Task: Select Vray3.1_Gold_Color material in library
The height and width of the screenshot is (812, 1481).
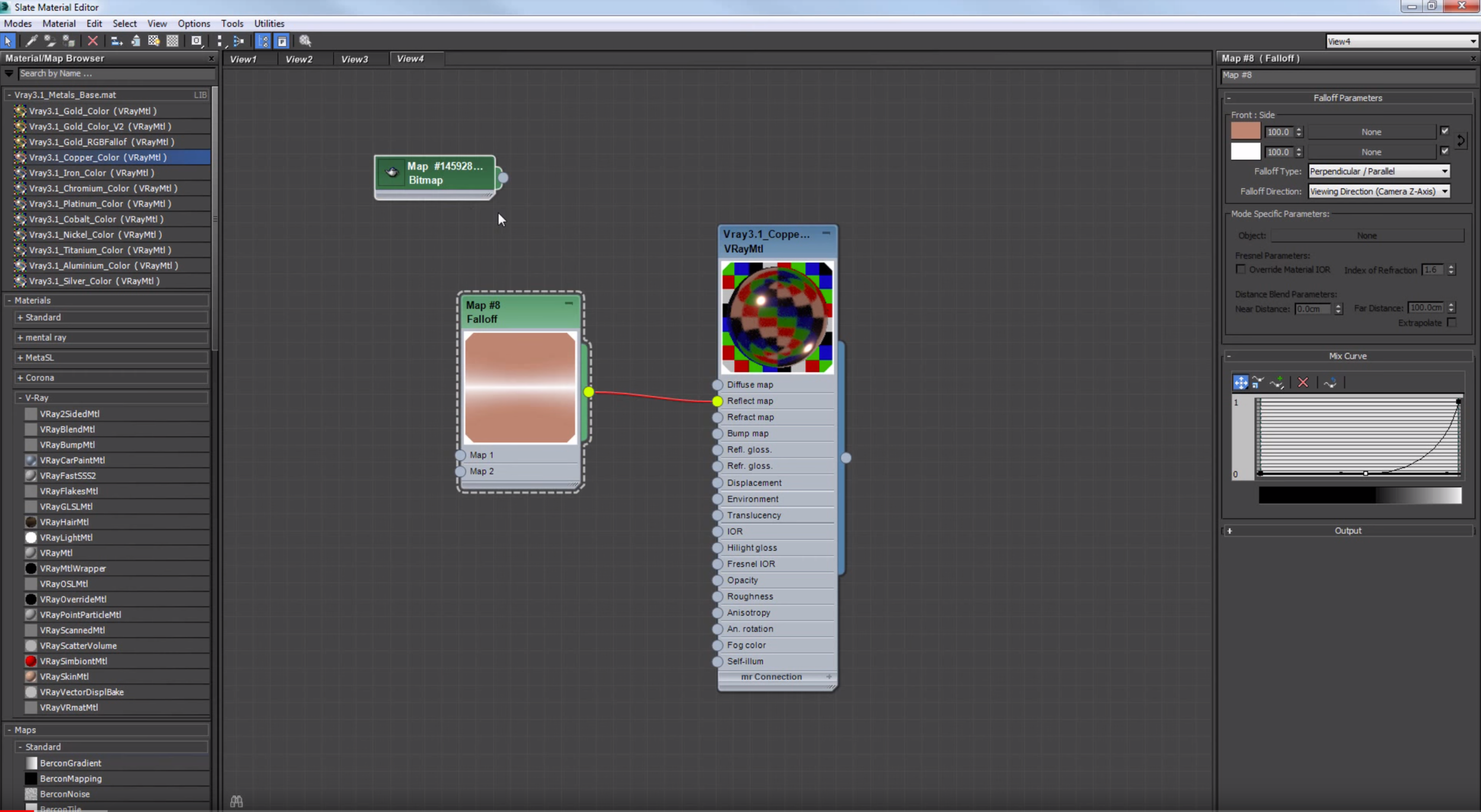Action: pos(111,111)
